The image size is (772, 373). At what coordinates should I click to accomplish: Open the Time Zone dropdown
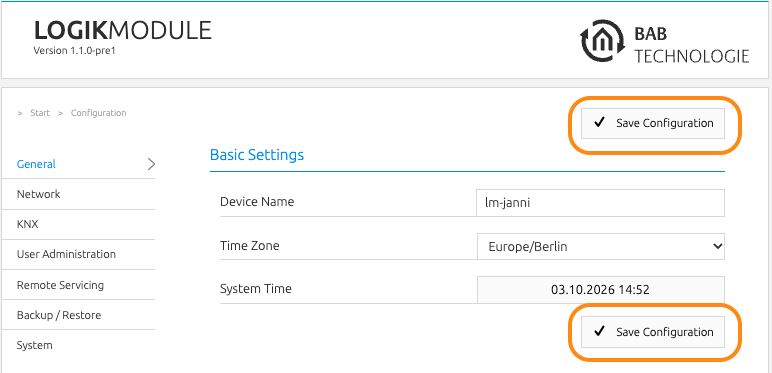click(601, 246)
